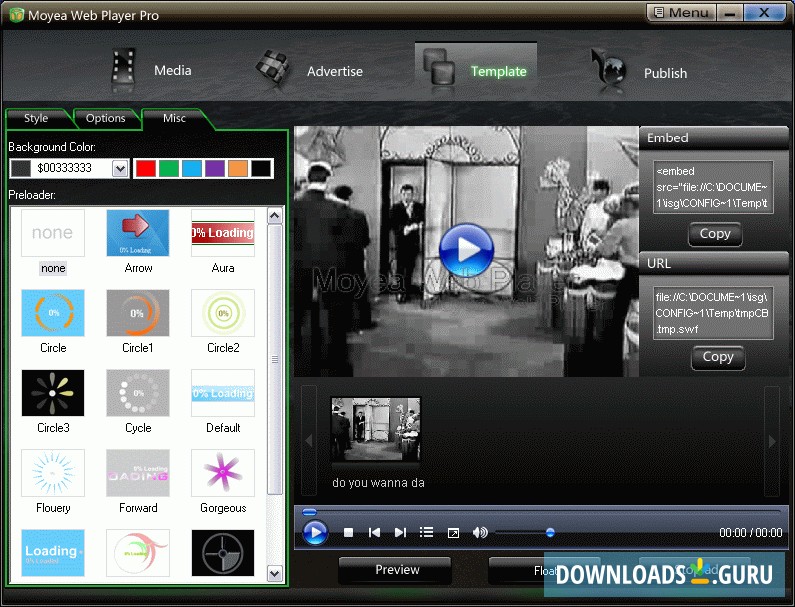The height and width of the screenshot is (607, 795).
Task: Choose the Default loading bar preloader
Action: tap(223, 393)
